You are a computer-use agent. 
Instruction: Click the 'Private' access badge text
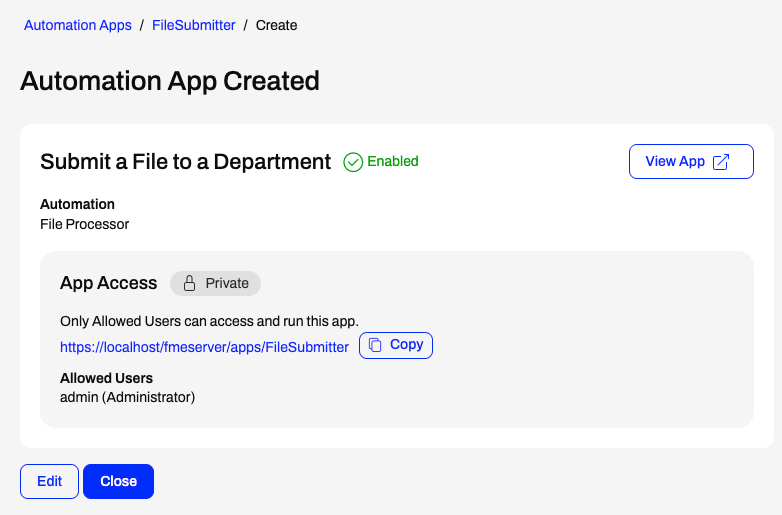[227, 283]
